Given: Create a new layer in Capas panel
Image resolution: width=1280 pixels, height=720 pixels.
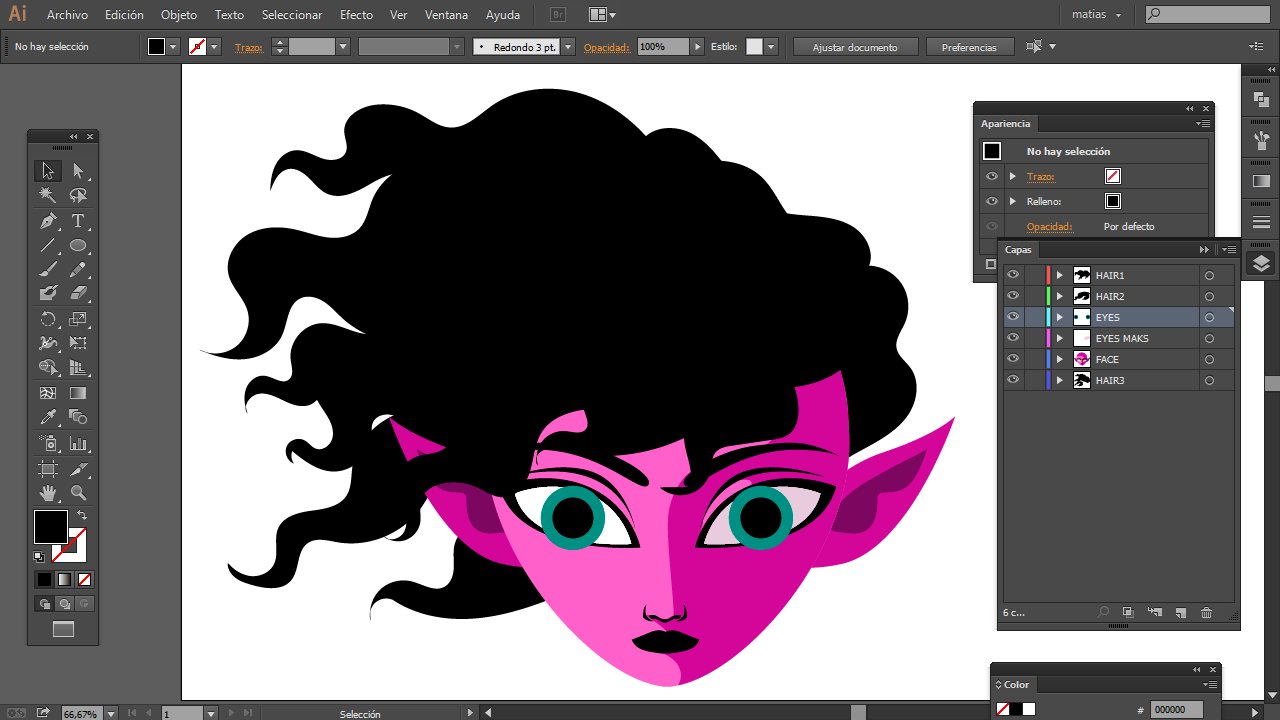Looking at the screenshot, I should point(1180,612).
